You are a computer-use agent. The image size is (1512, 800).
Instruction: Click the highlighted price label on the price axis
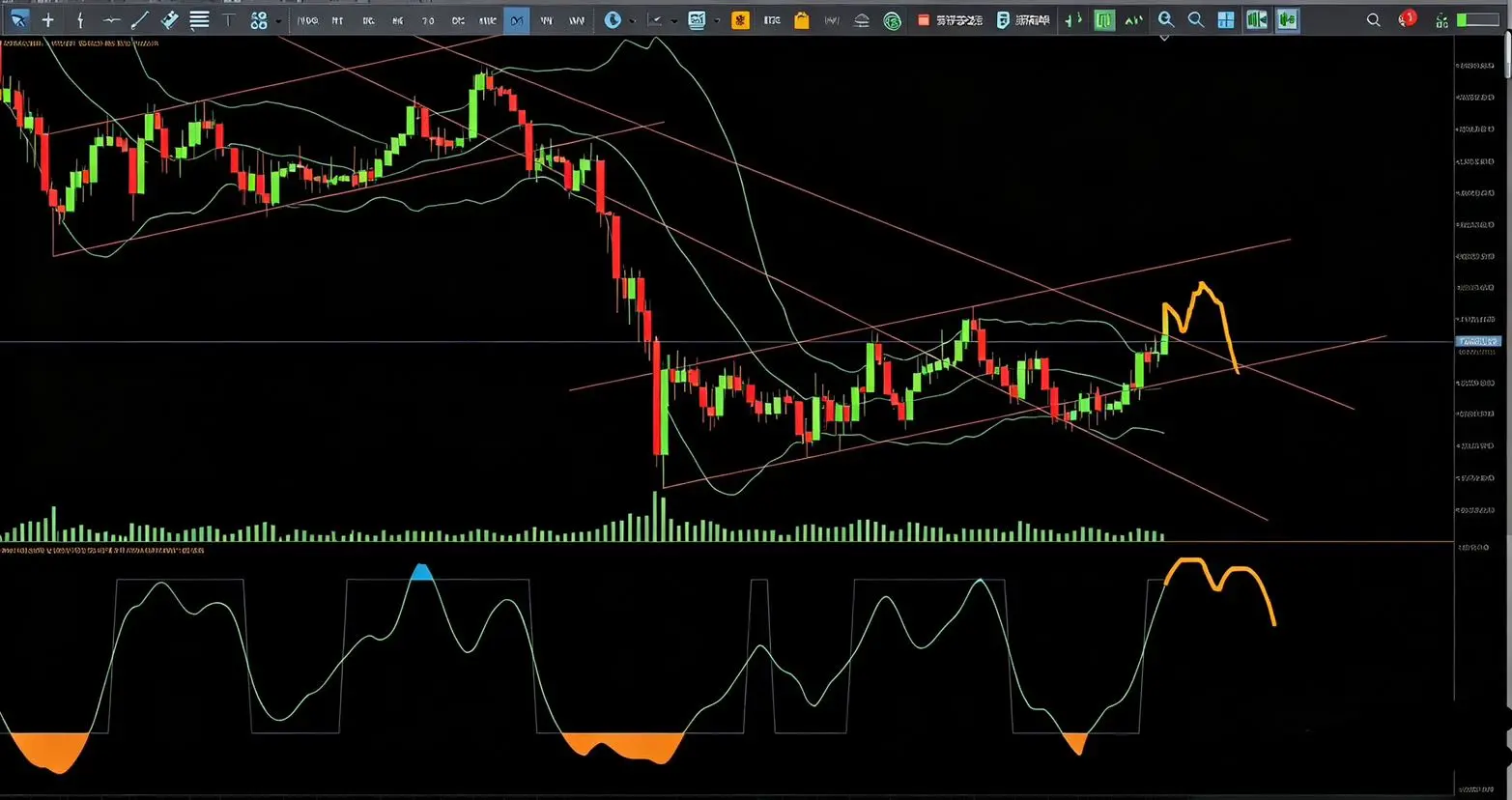pyautogui.click(x=1478, y=342)
